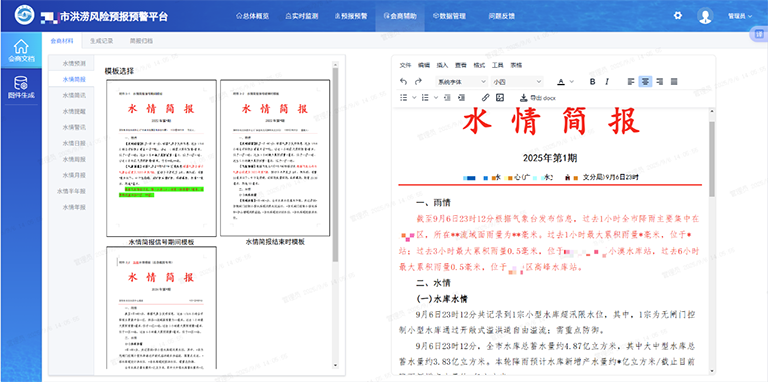
Task: Click the redo arrow in editor toolbar
Action: tap(418, 82)
